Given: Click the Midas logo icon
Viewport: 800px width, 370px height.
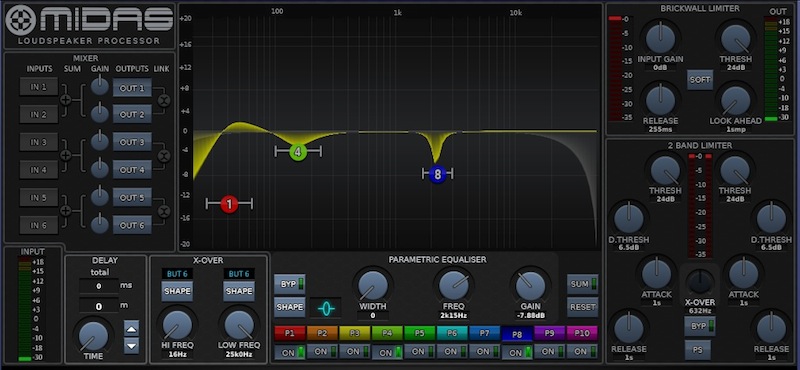Looking at the screenshot, I should click(x=21, y=20).
